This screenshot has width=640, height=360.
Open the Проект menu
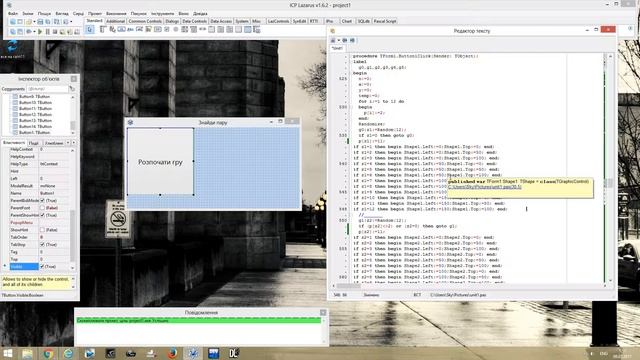pyautogui.click(x=95, y=13)
